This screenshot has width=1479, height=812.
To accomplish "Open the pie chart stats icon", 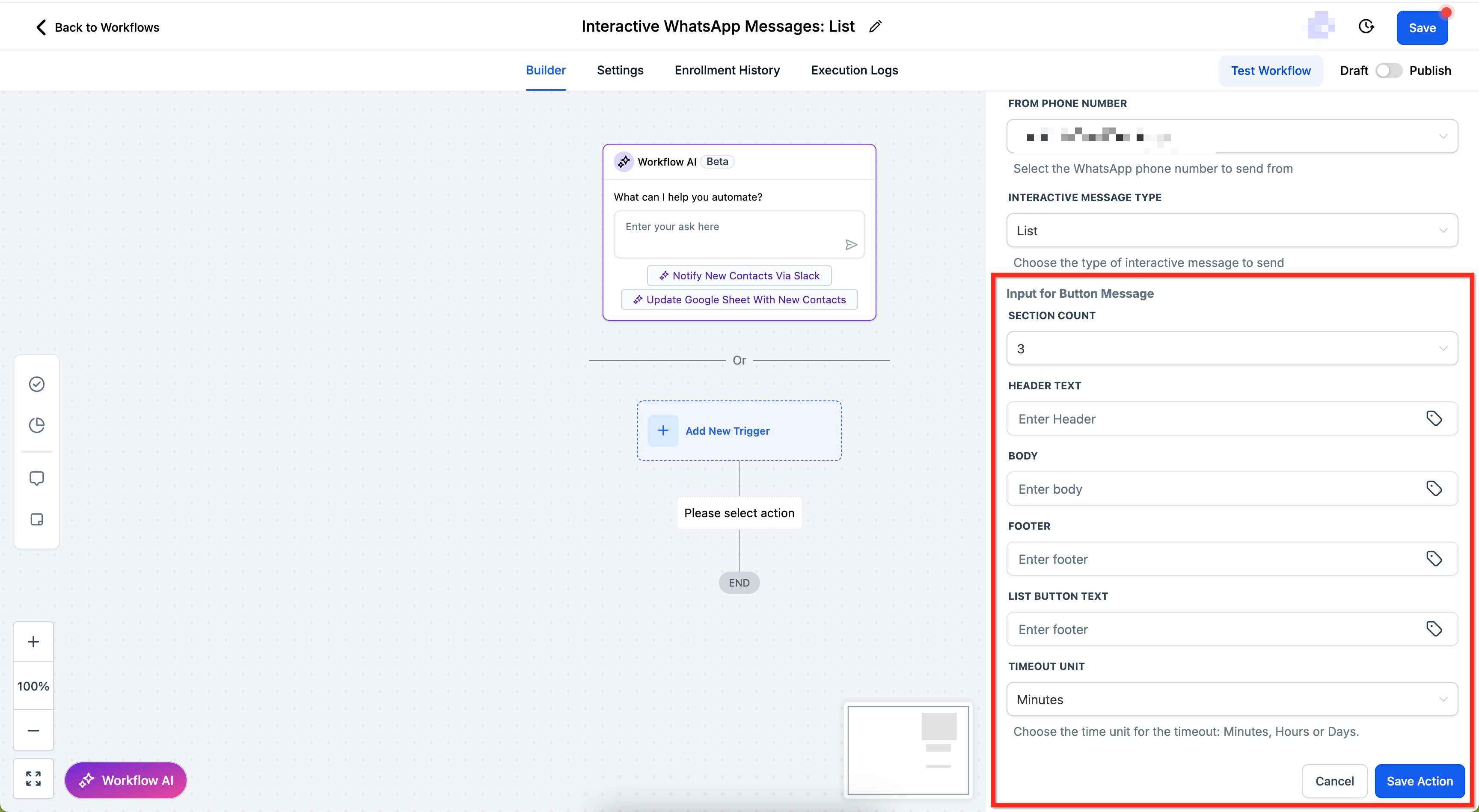I will pos(37,425).
